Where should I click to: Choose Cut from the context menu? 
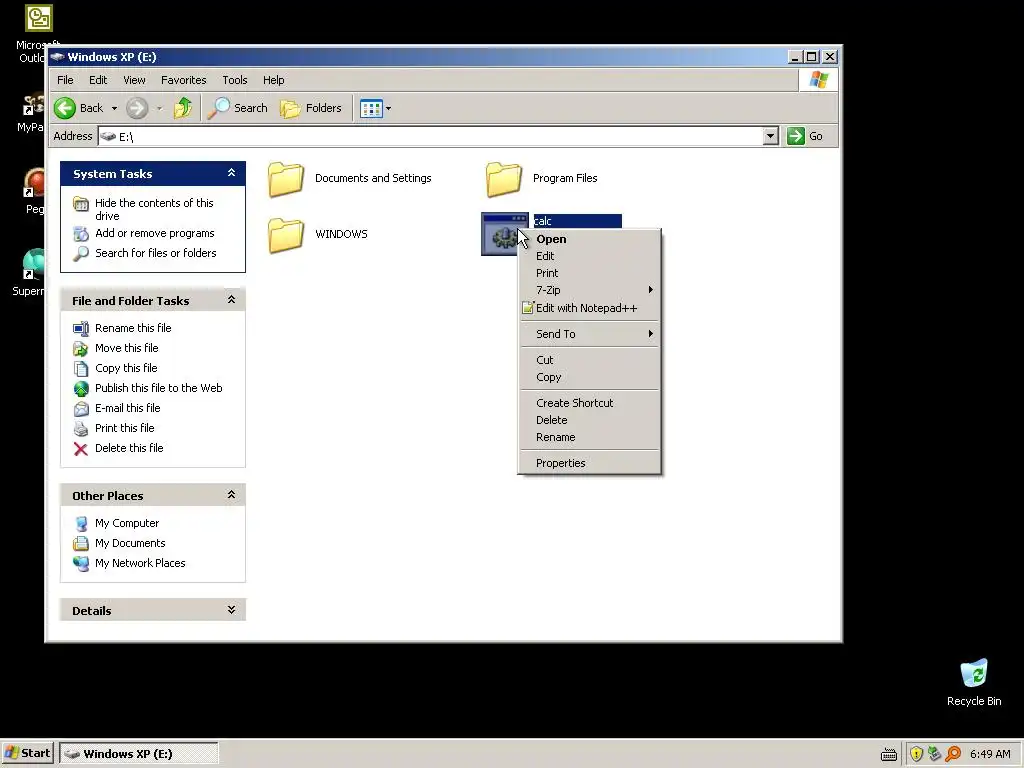click(x=589, y=360)
